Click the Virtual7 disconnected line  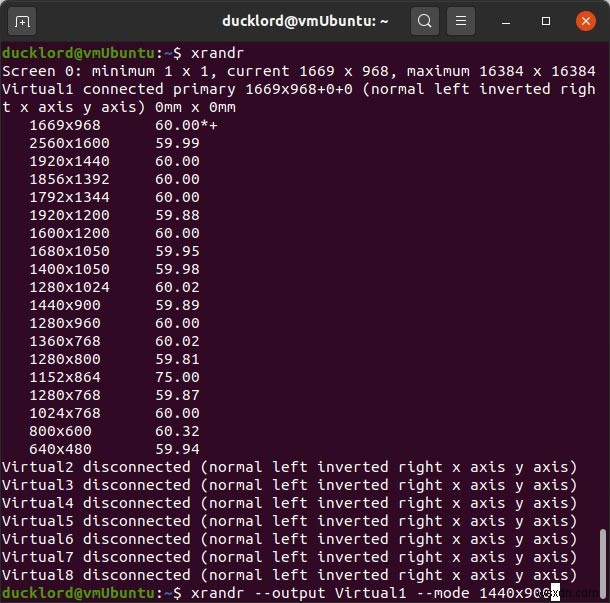pos(289,557)
